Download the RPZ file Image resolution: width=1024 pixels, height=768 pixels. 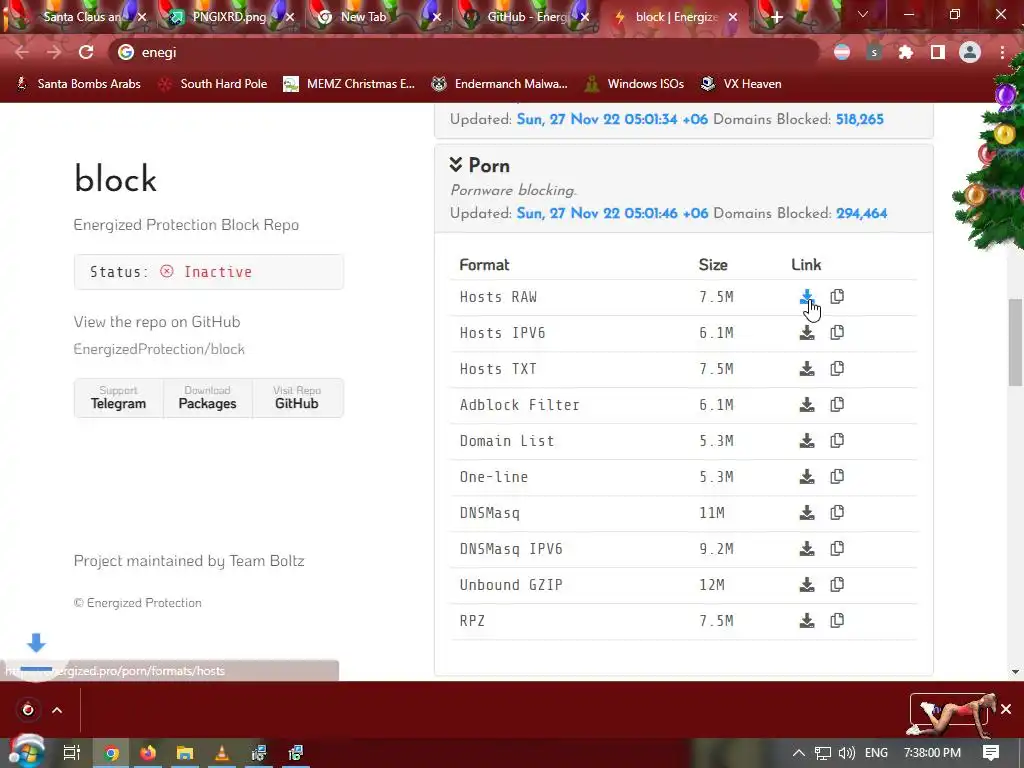(807, 620)
